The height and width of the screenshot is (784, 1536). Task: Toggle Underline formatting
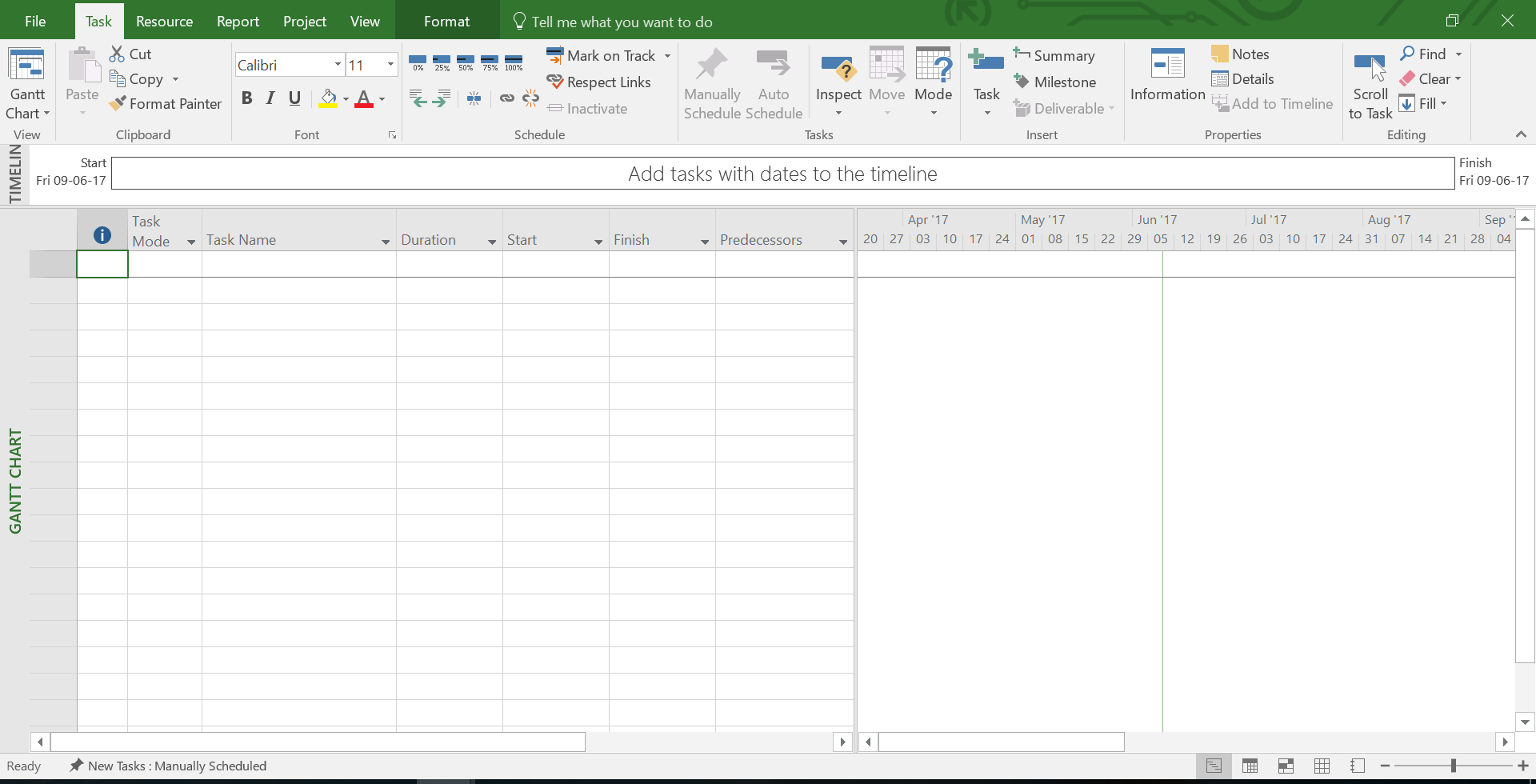pos(294,98)
